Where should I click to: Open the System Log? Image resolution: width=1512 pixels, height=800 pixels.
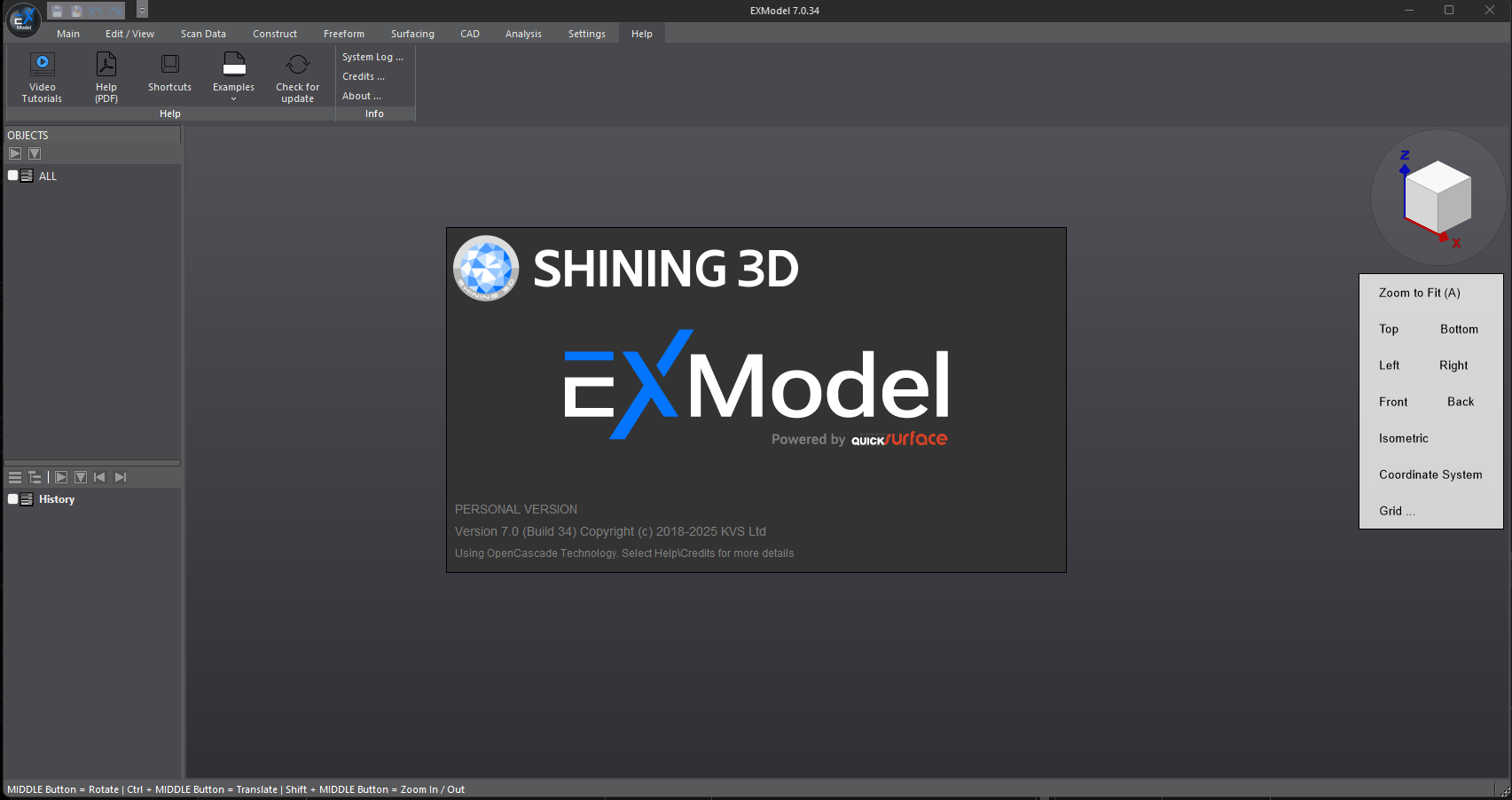point(373,57)
